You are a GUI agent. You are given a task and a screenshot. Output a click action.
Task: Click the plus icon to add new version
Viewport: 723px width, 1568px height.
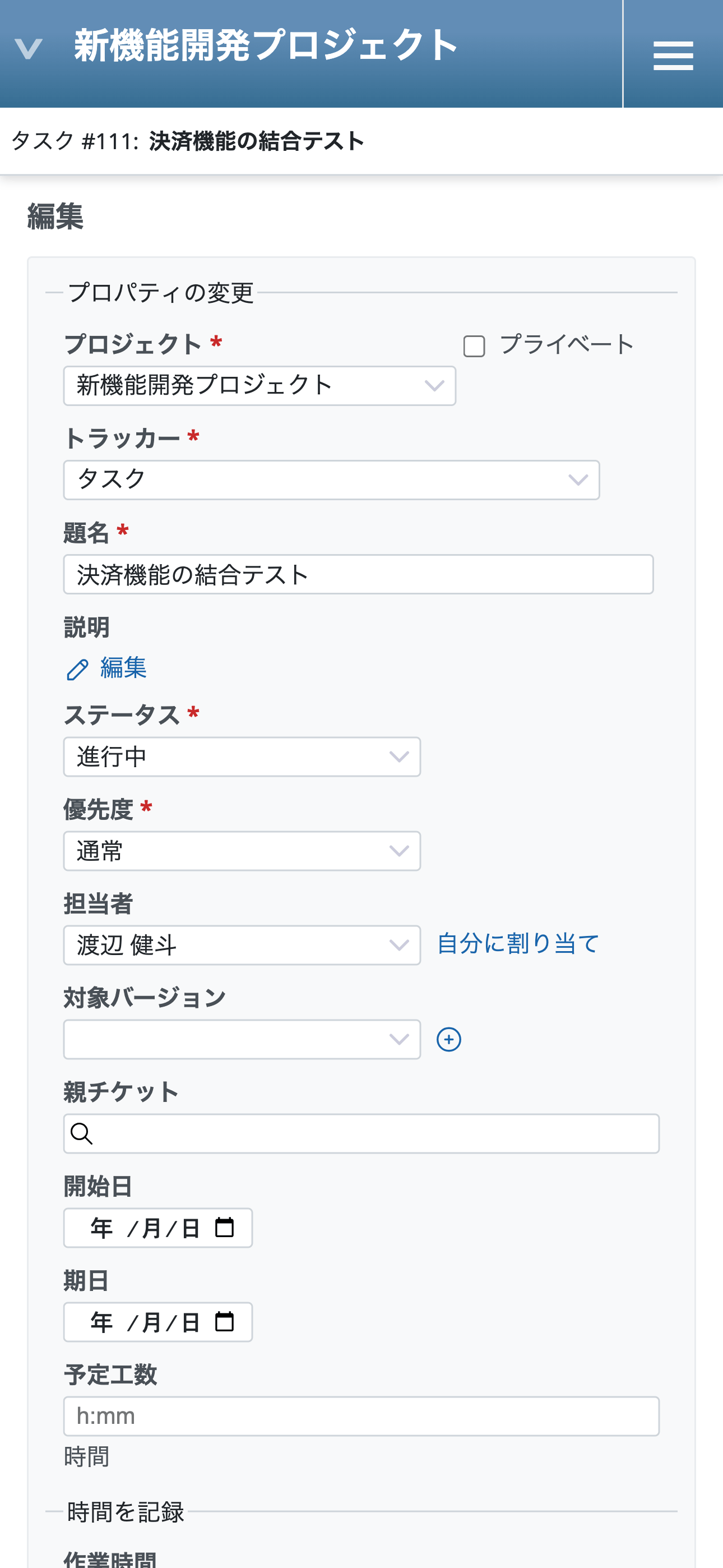point(448,1040)
